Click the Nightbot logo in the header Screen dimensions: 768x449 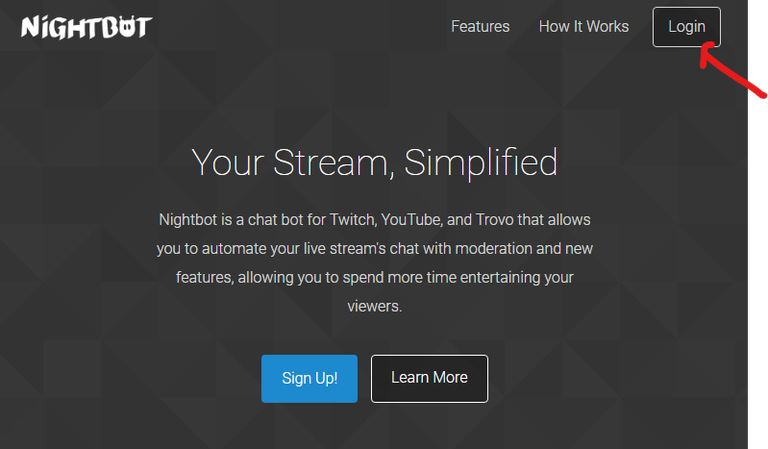[85, 26]
